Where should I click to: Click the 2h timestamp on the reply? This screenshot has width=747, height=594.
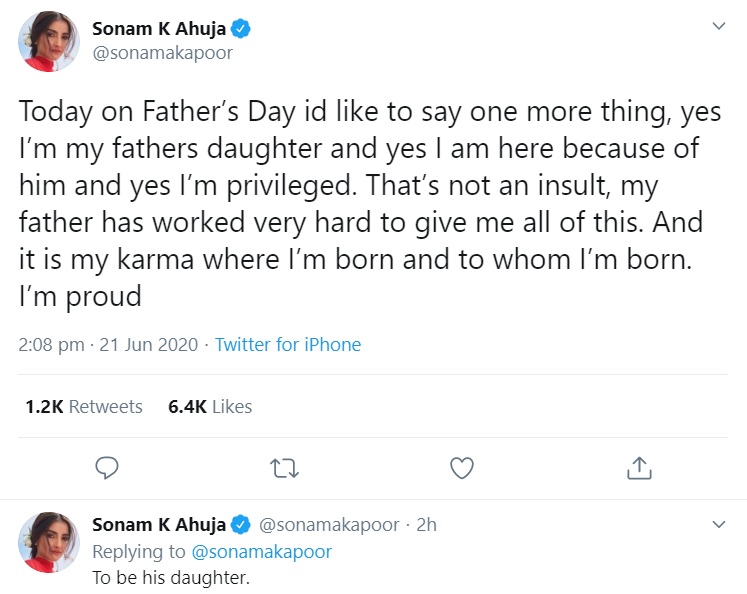click(x=426, y=525)
